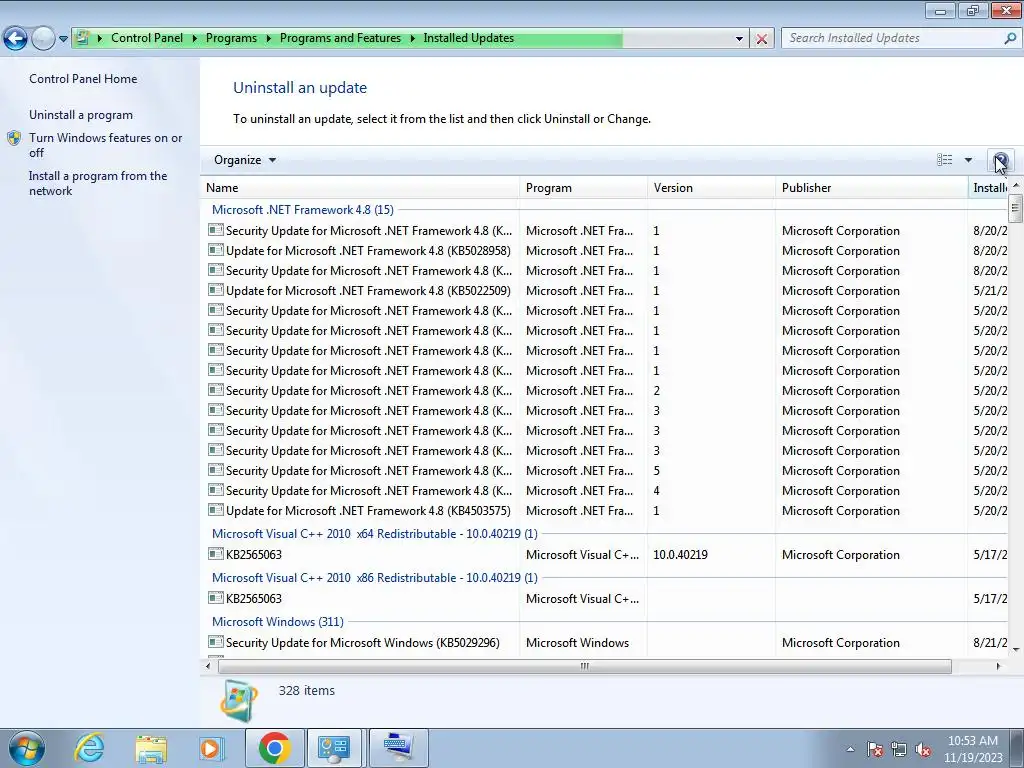This screenshot has width=1024, height=768.
Task: Expand arrow after Programs breadcrumb
Action: 268,39
